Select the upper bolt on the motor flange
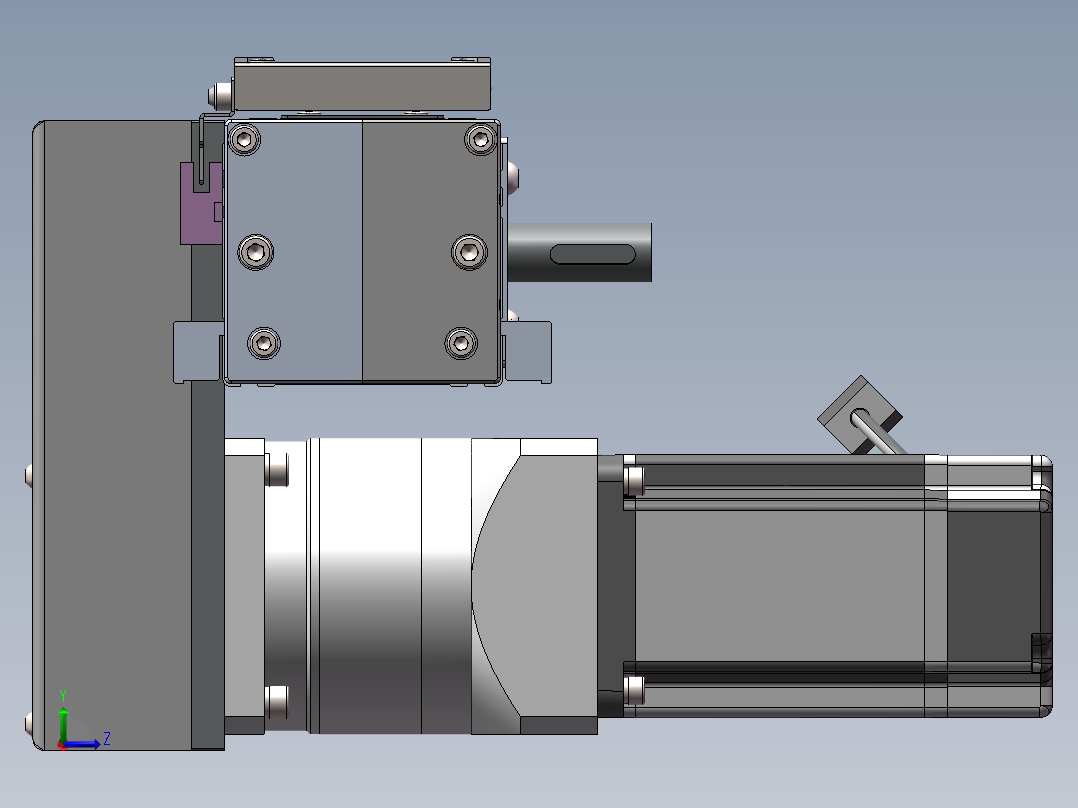The width and height of the screenshot is (1078, 808). point(634,481)
